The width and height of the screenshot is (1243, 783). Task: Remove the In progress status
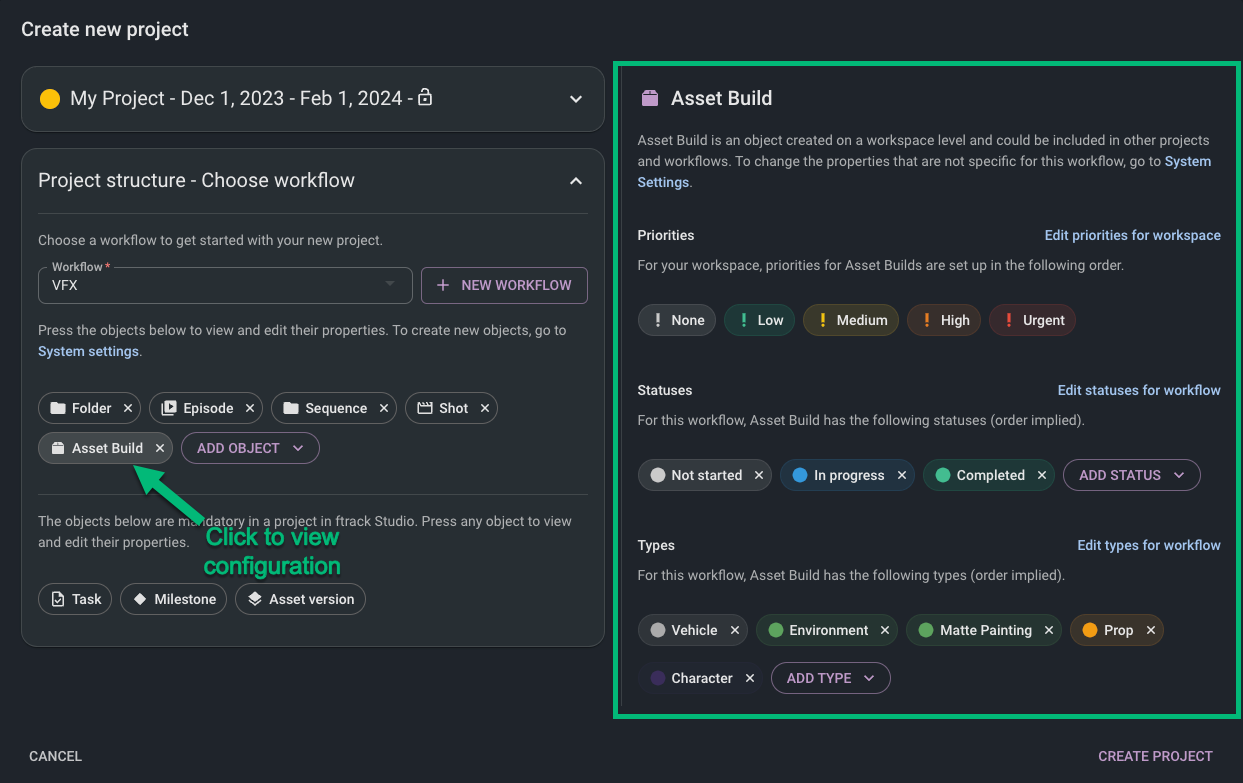tap(902, 475)
